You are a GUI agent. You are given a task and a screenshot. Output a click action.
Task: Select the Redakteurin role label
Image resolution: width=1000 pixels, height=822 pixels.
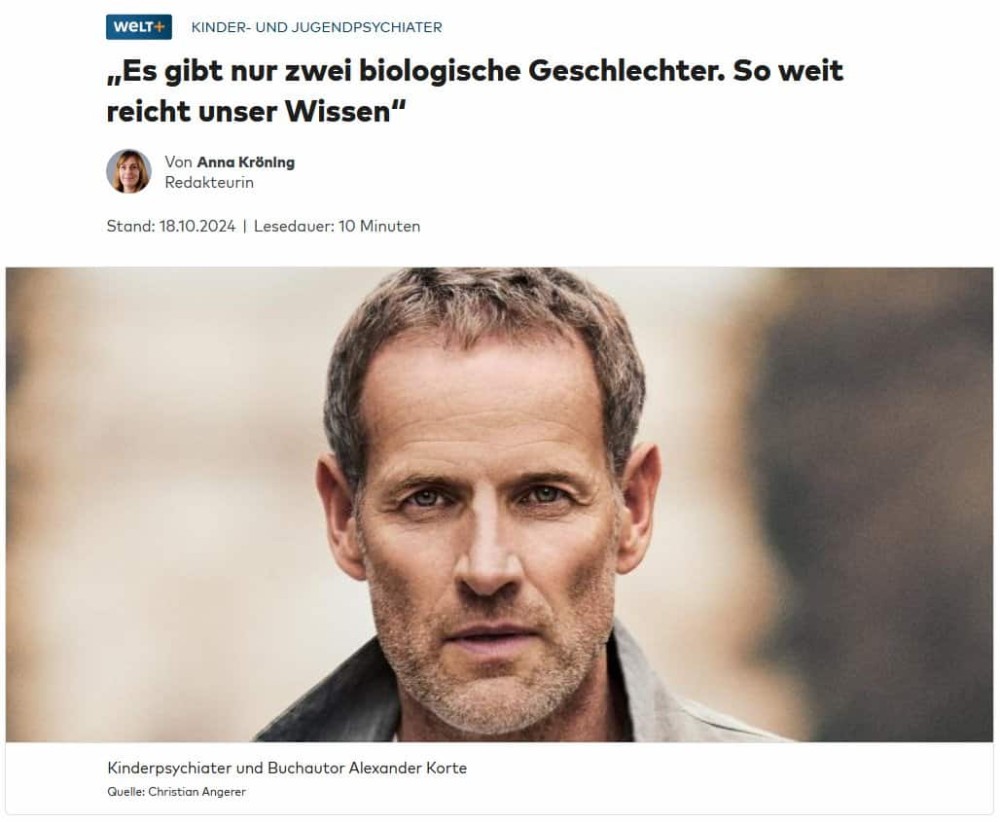point(209,182)
